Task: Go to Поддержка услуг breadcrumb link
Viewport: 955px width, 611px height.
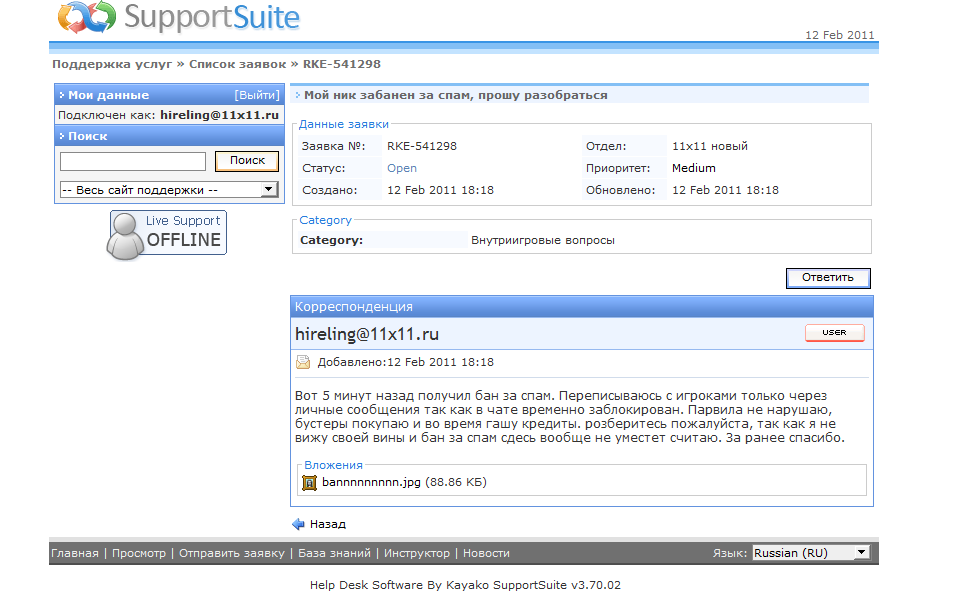Action: tap(112, 64)
